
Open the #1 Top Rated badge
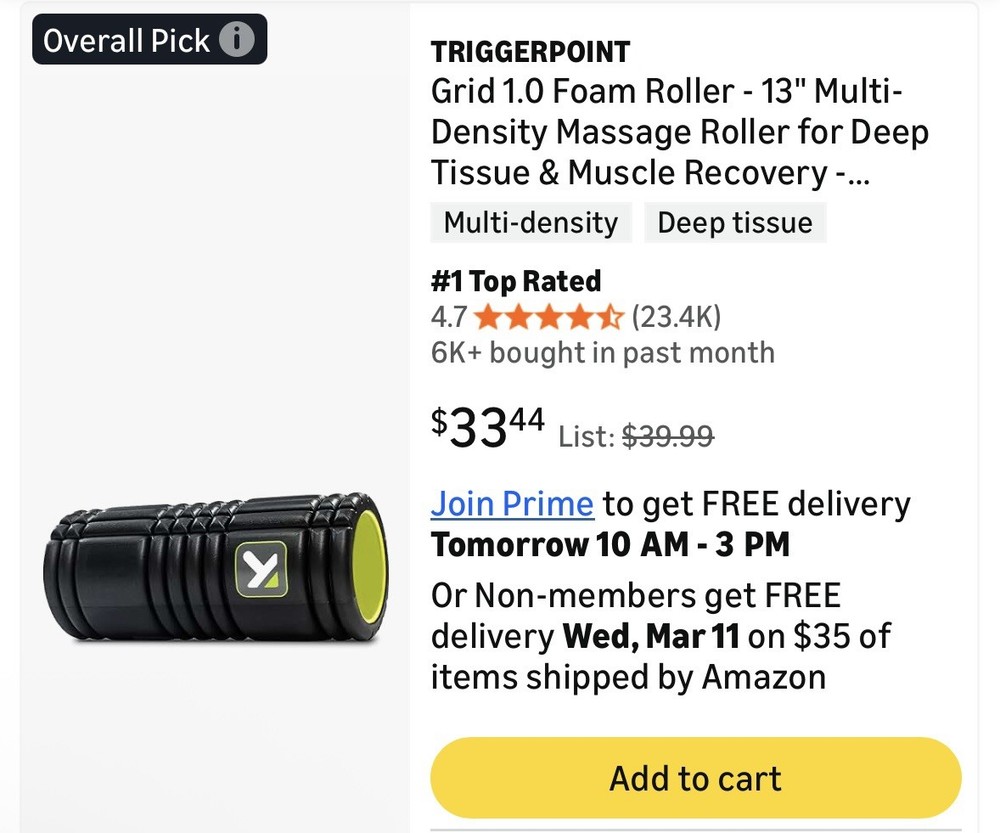point(515,281)
